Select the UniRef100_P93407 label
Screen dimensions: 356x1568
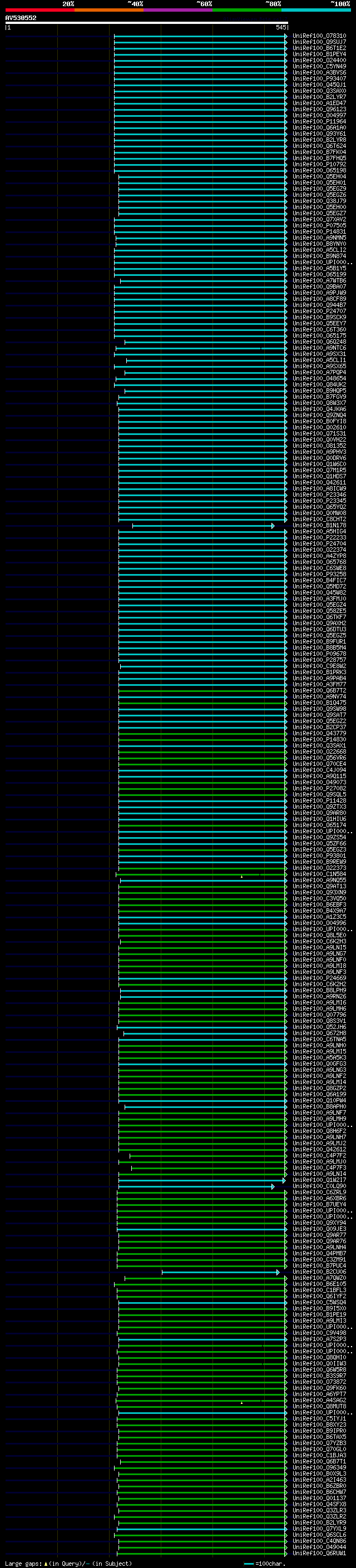(x=319, y=78)
